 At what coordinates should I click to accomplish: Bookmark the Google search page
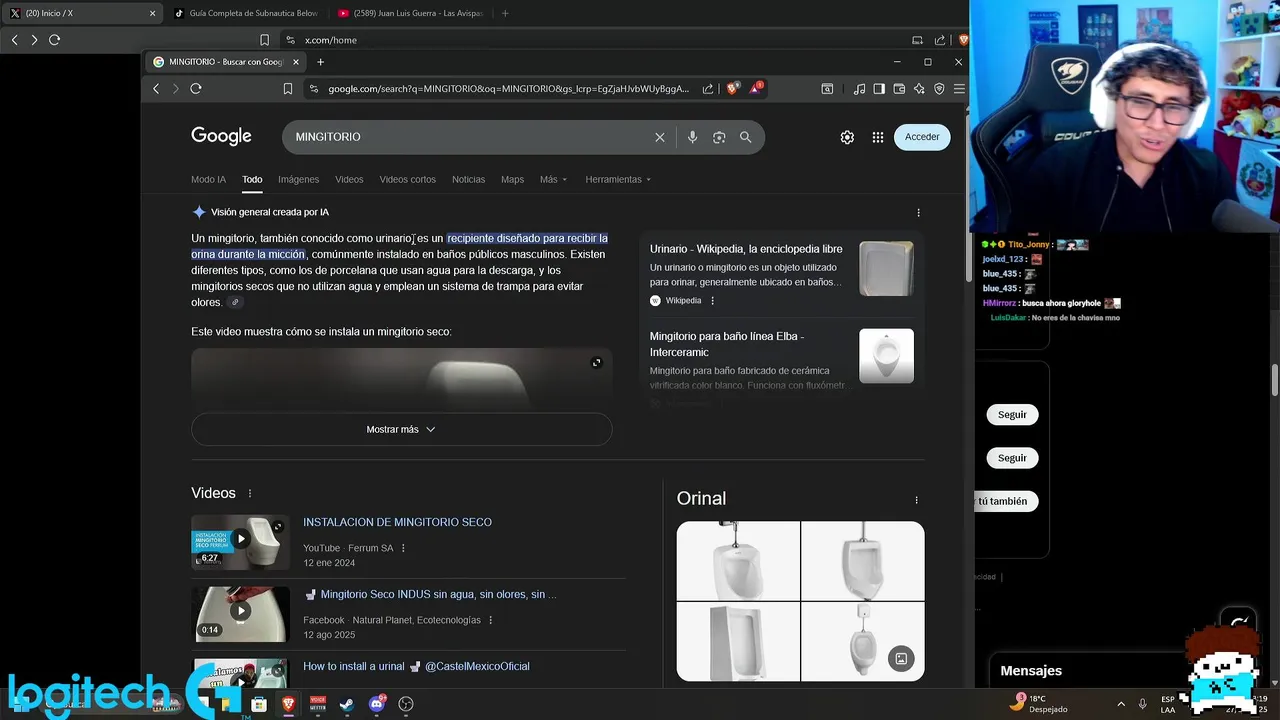click(288, 89)
